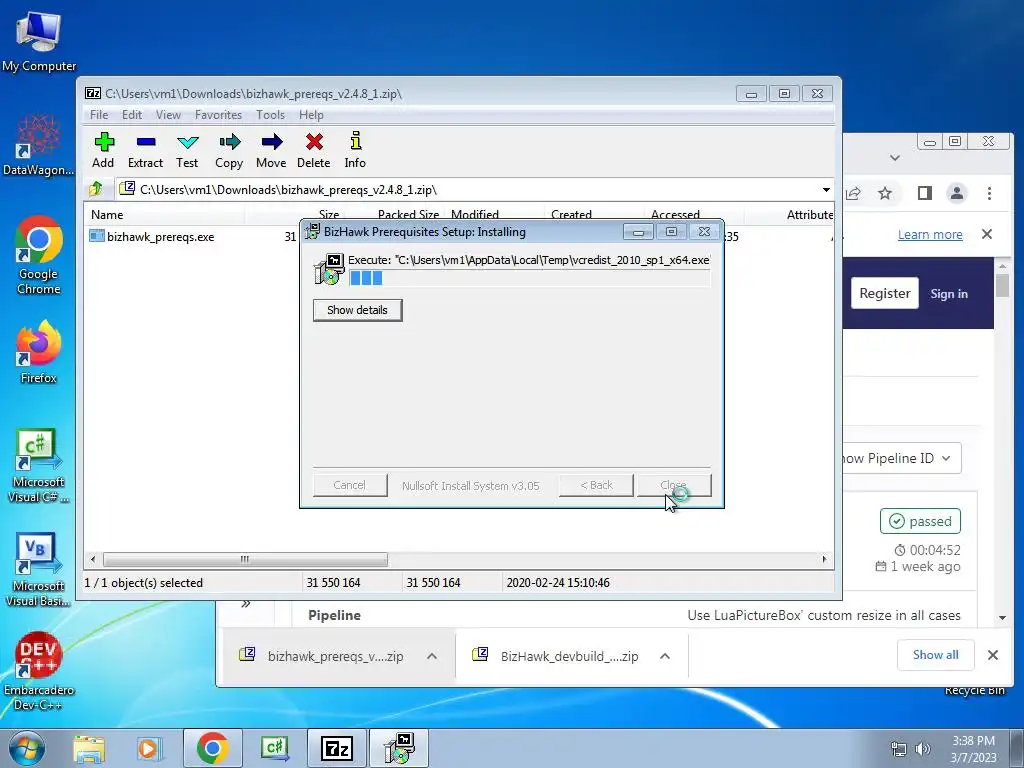This screenshot has height=768, width=1024.
Task: Close the Chrome downloads bar
Action: click(x=993, y=655)
